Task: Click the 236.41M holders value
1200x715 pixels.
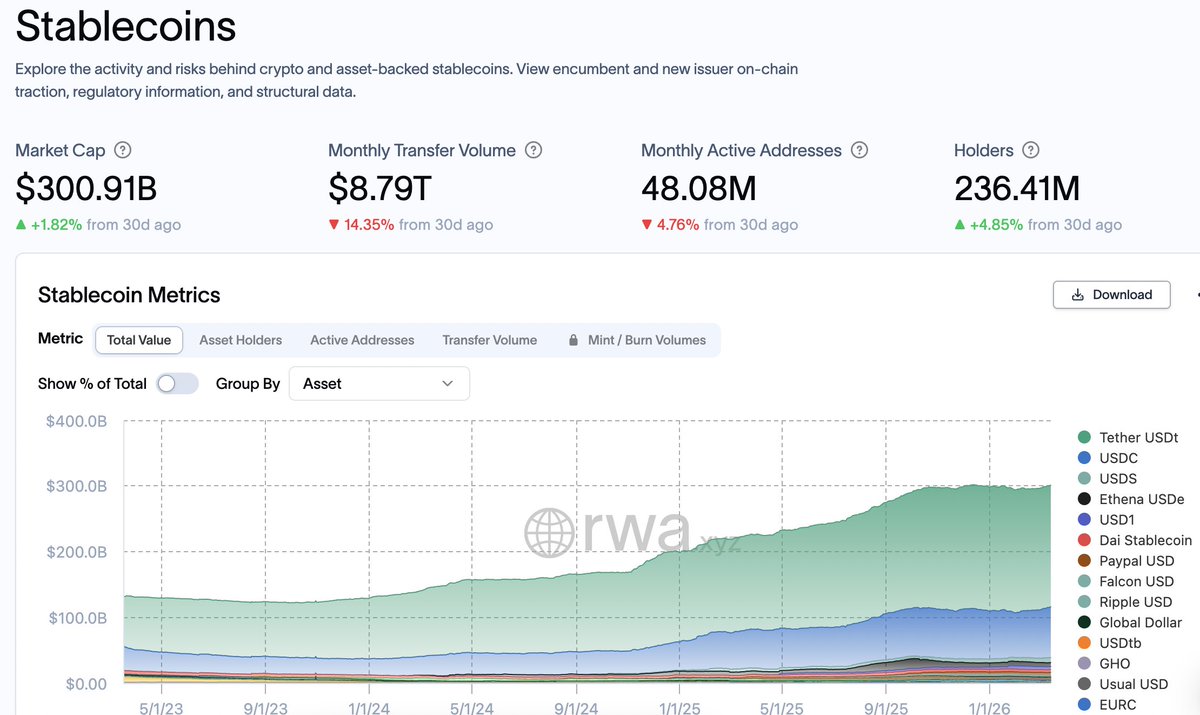Action: pyautogui.click(x=1017, y=188)
